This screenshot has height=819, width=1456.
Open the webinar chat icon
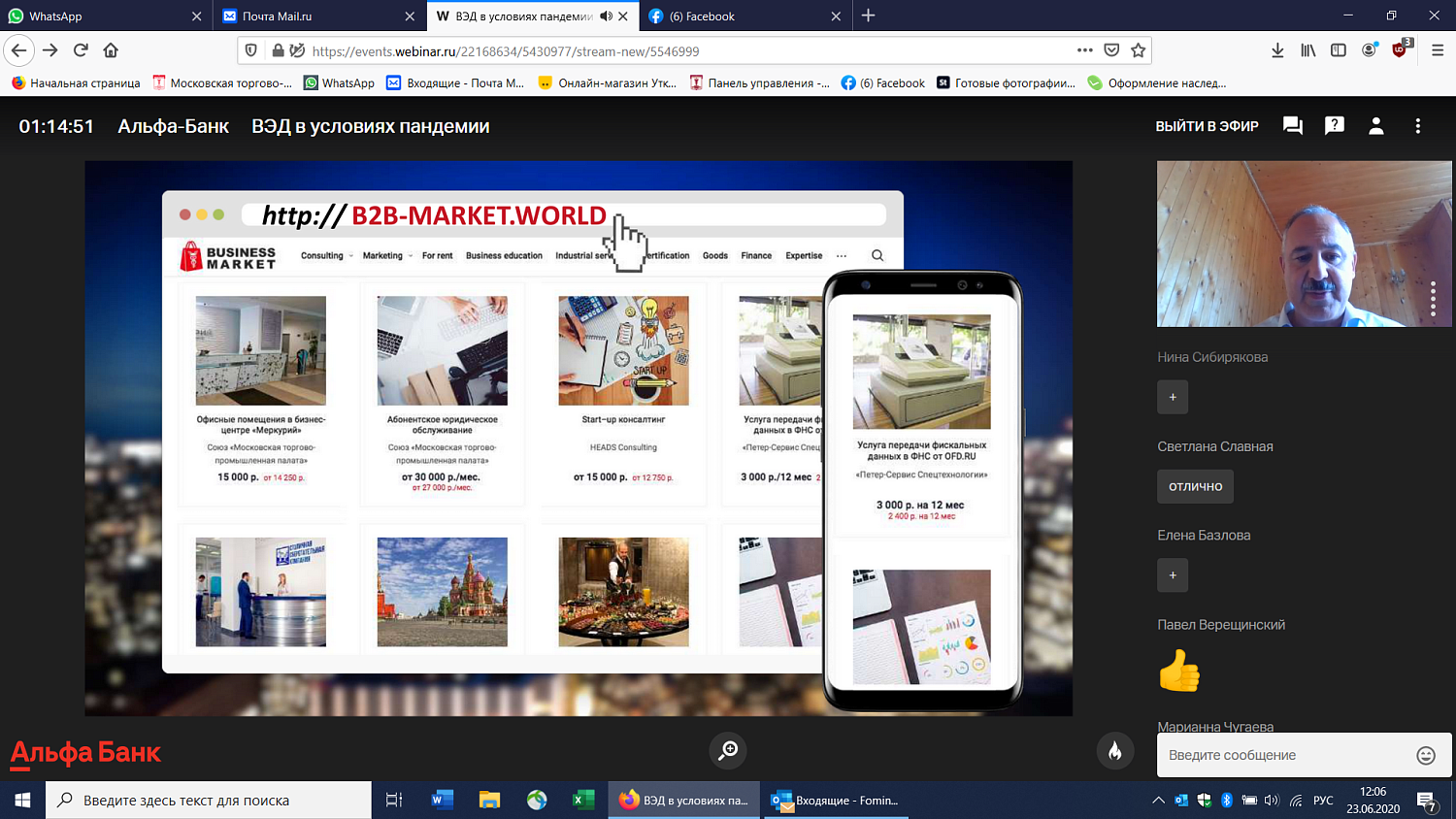pos(1292,126)
